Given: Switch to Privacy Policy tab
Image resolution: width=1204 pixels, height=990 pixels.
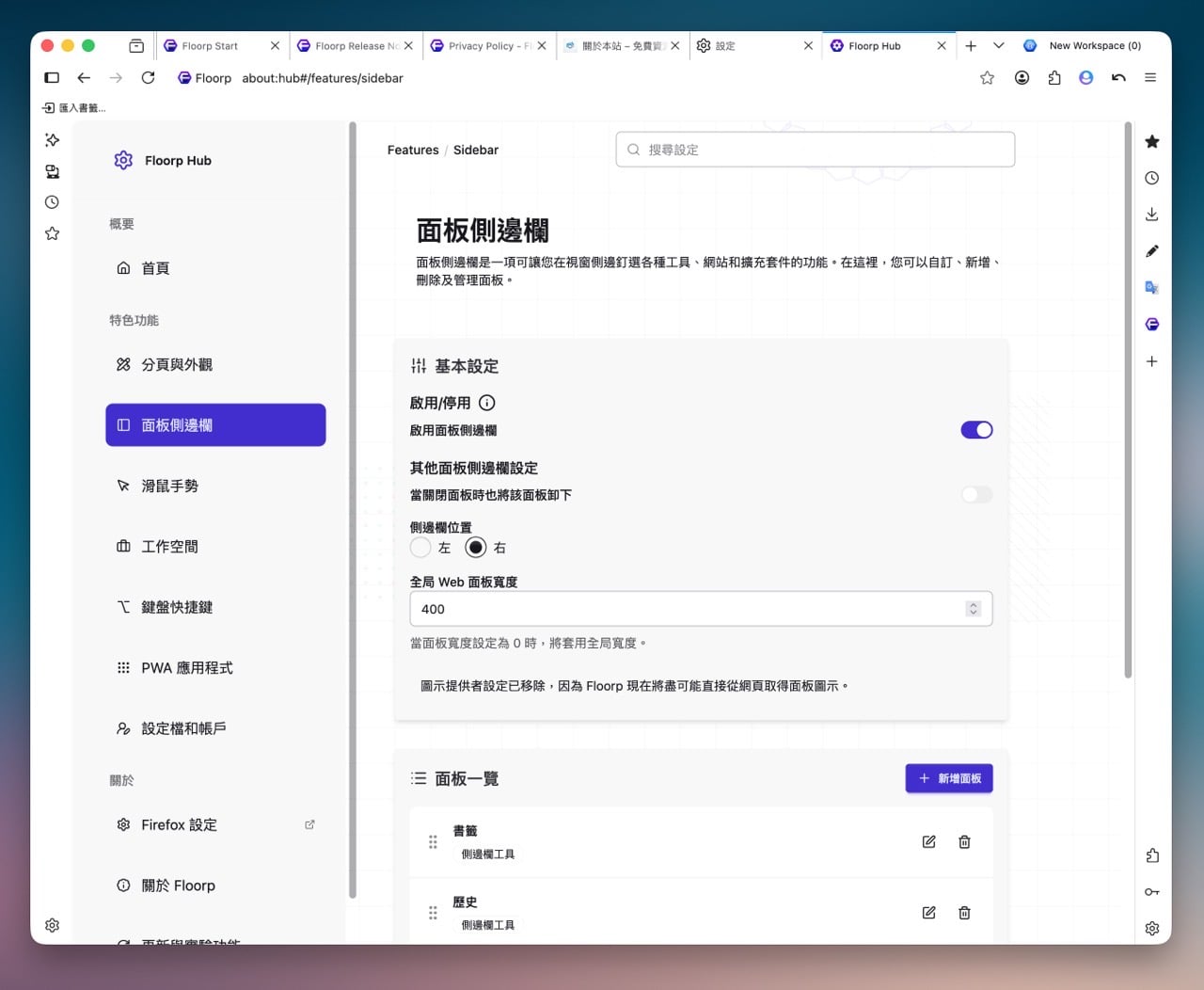Looking at the screenshot, I should coord(489,45).
